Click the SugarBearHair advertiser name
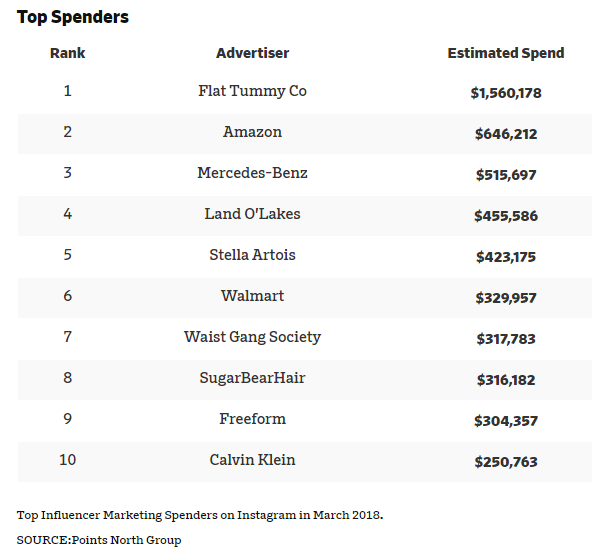Screen dimensions: 592x554 tap(252, 378)
